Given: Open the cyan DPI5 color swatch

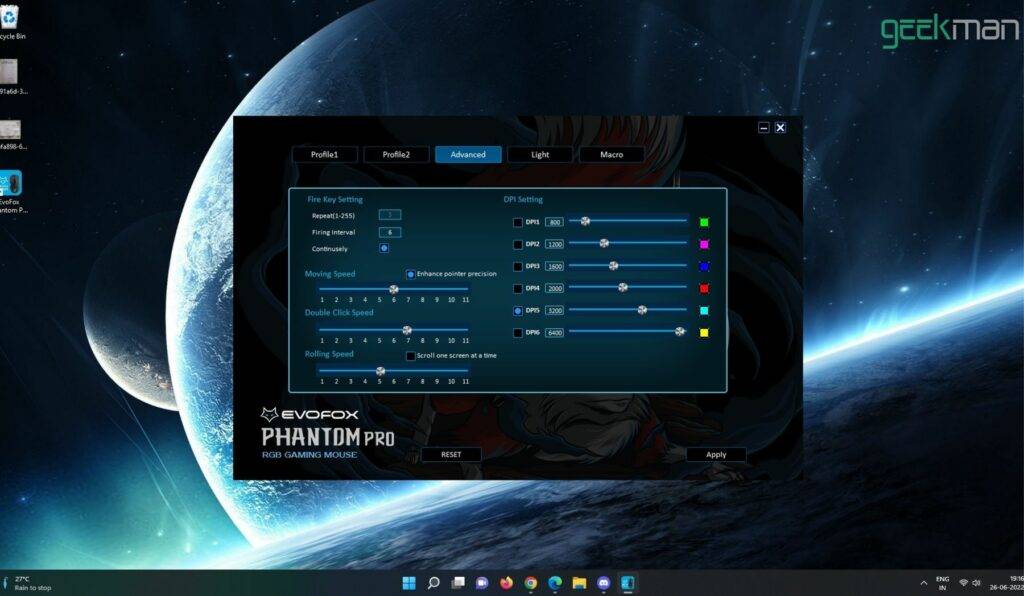Looking at the screenshot, I should [704, 311].
